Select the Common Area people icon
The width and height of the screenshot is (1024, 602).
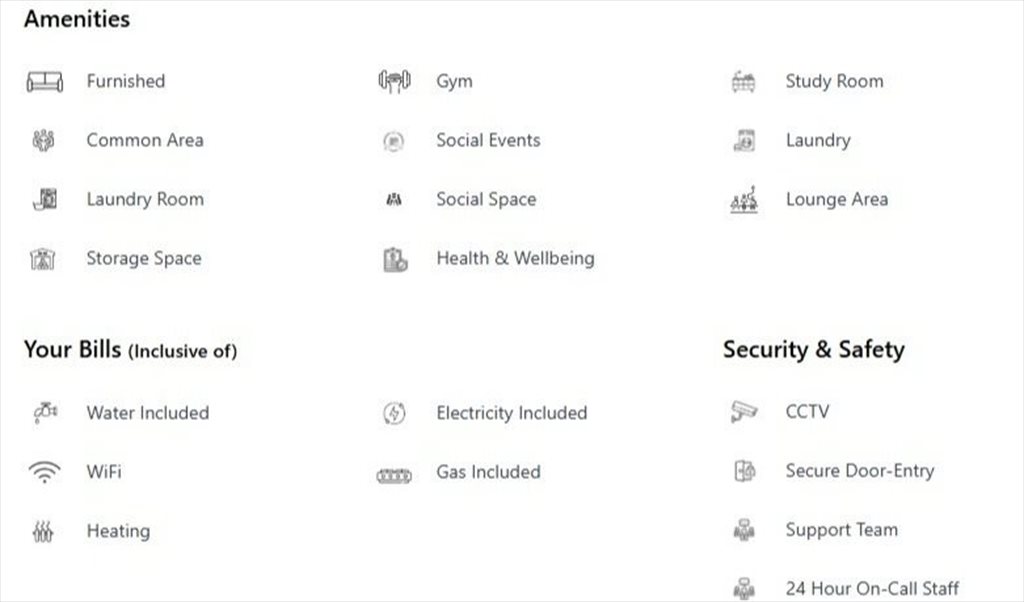44,140
